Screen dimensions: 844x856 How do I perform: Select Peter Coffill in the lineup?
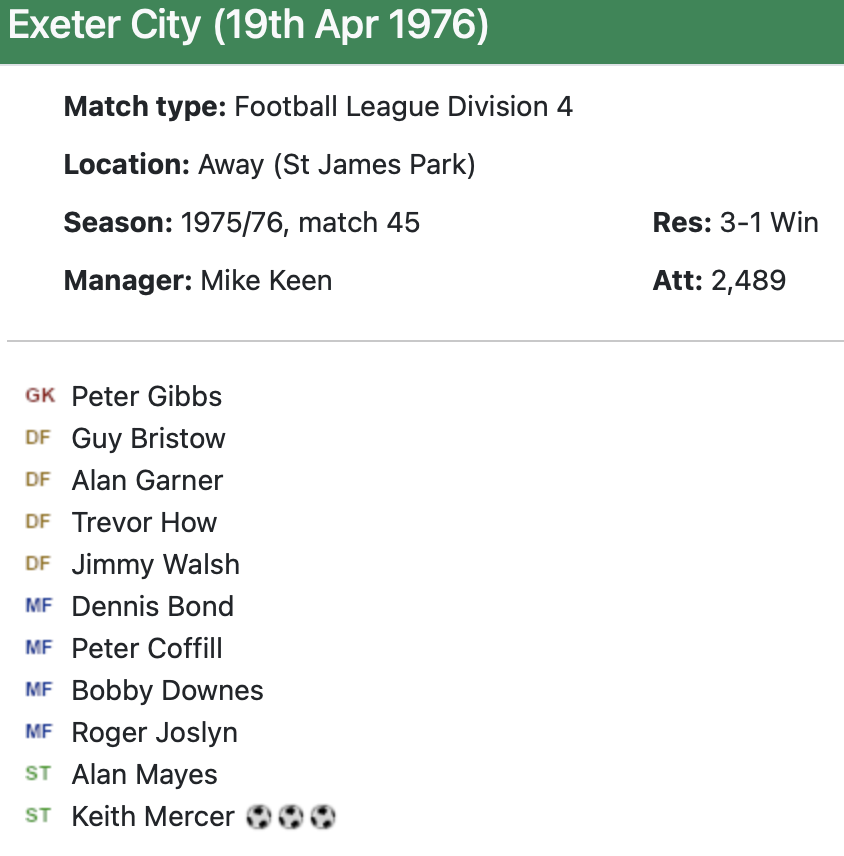click(147, 648)
